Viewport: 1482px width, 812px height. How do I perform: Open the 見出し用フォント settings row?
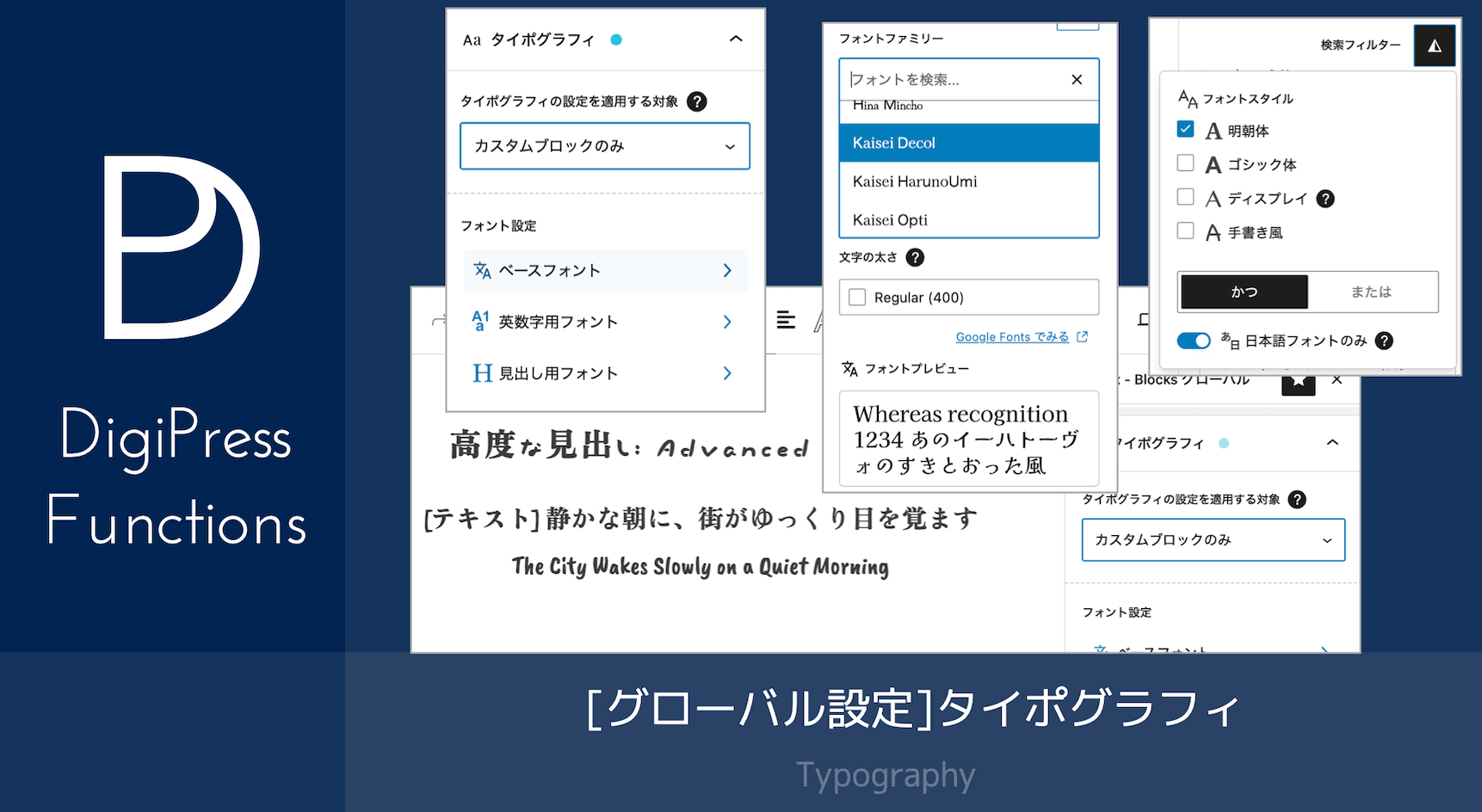pos(605,373)
